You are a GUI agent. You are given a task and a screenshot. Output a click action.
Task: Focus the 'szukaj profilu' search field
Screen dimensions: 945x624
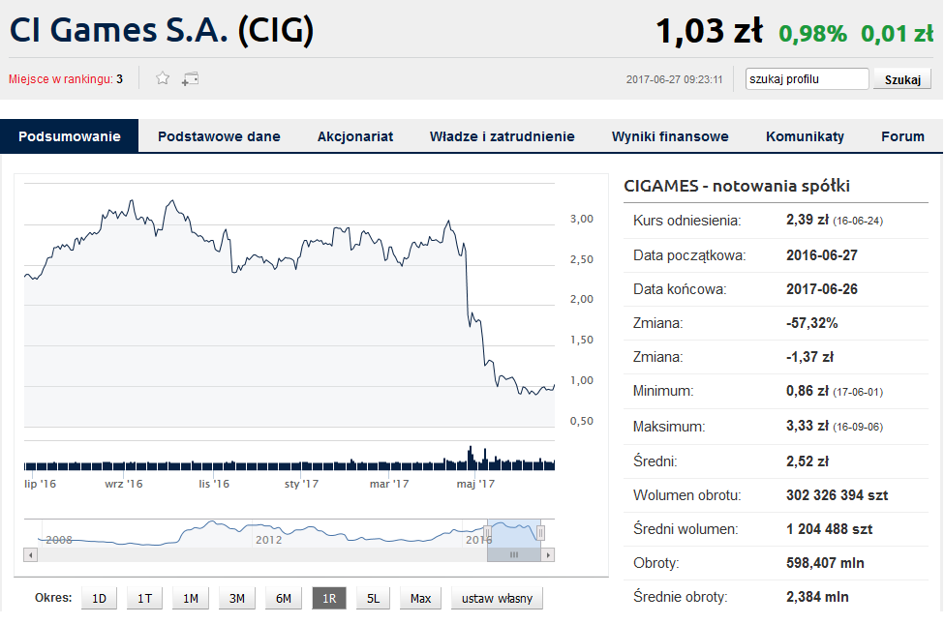tap(807, 79)
